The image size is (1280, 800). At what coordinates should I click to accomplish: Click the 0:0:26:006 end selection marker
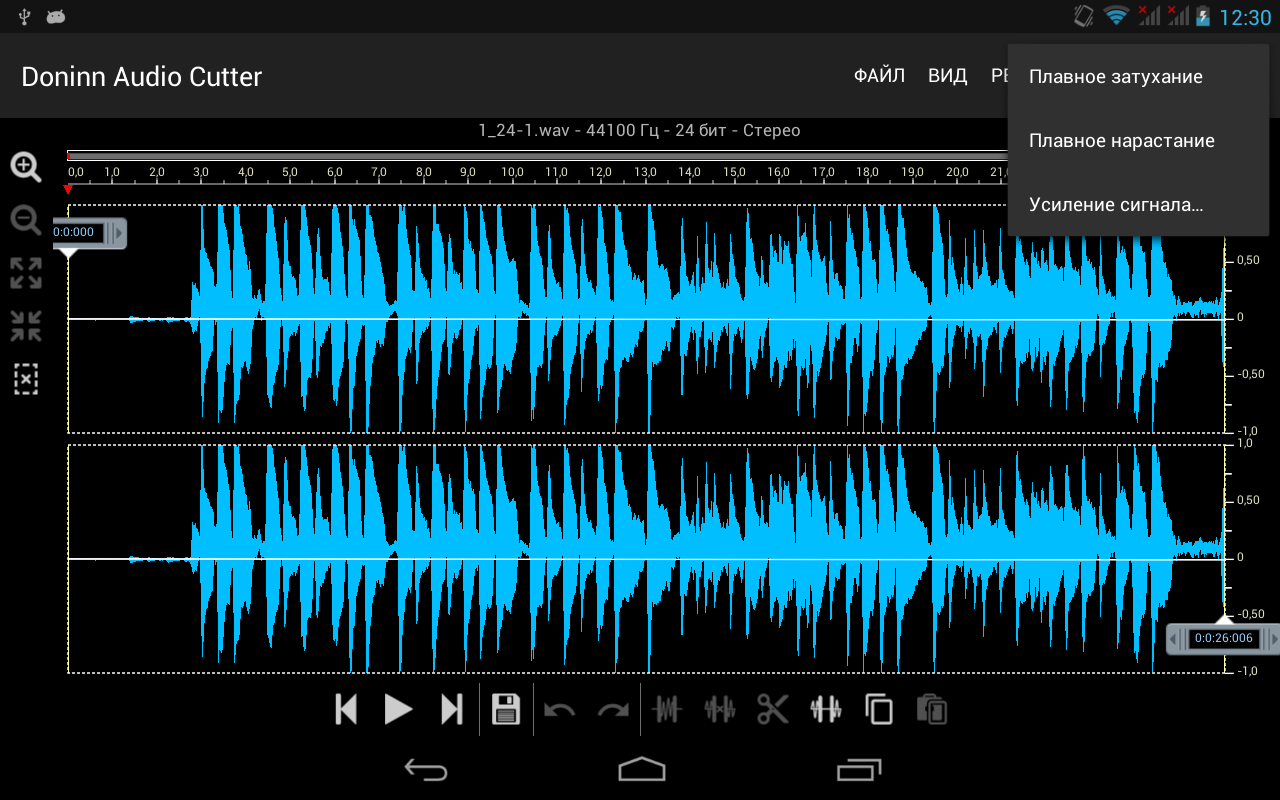coord(1223,638)
